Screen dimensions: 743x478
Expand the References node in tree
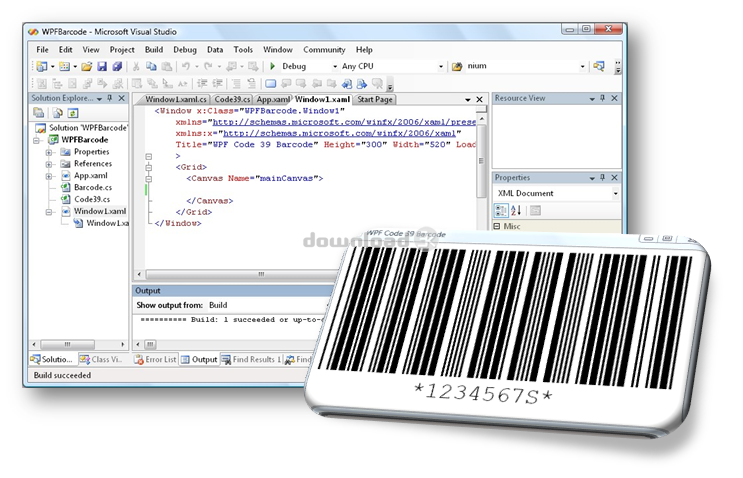48,163
